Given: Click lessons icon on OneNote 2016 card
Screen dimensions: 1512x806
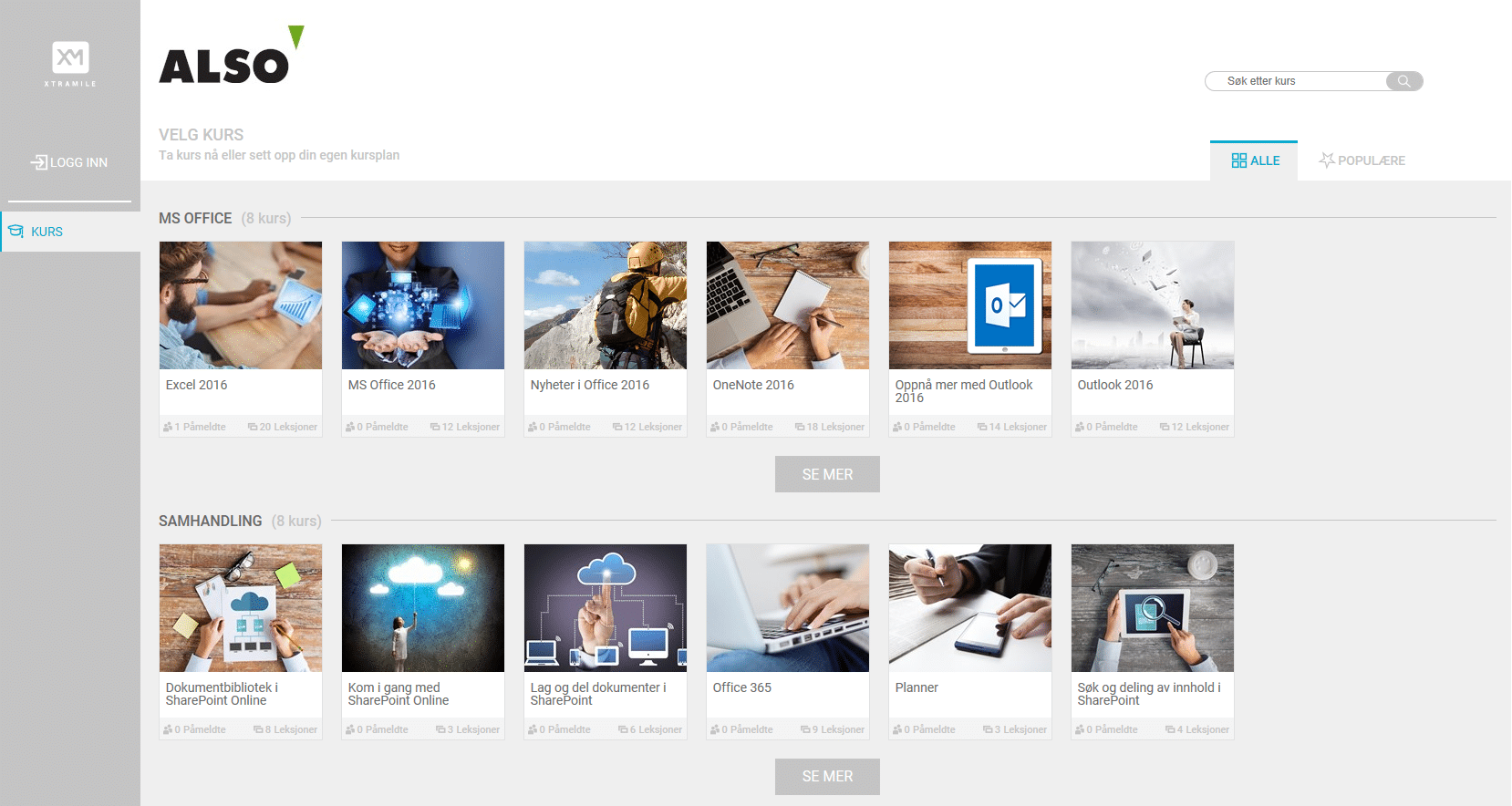Looking at the screenshot, I should coord(800,427).
